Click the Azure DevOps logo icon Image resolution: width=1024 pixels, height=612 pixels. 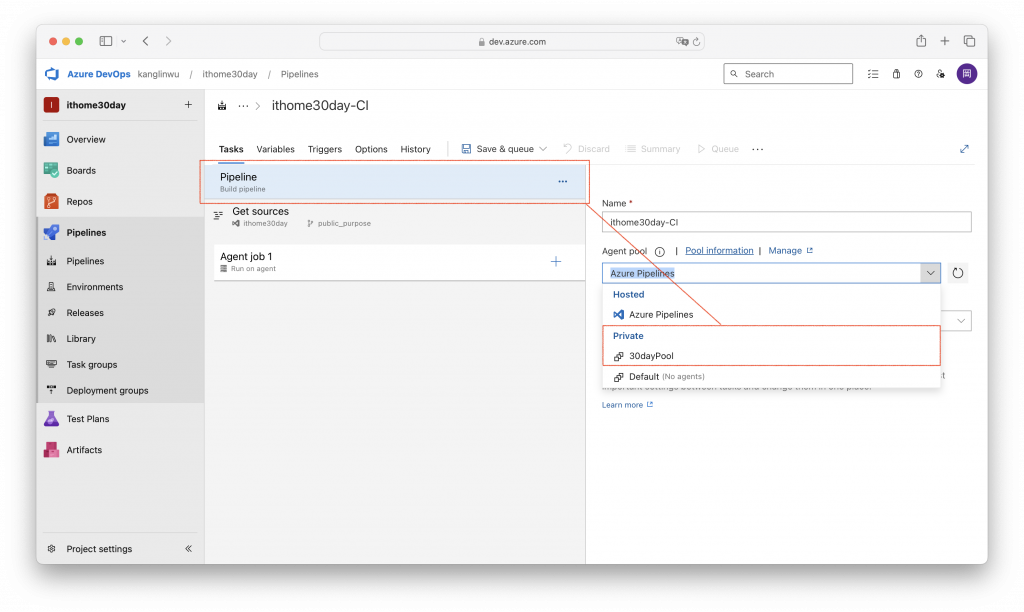[52, 74]
